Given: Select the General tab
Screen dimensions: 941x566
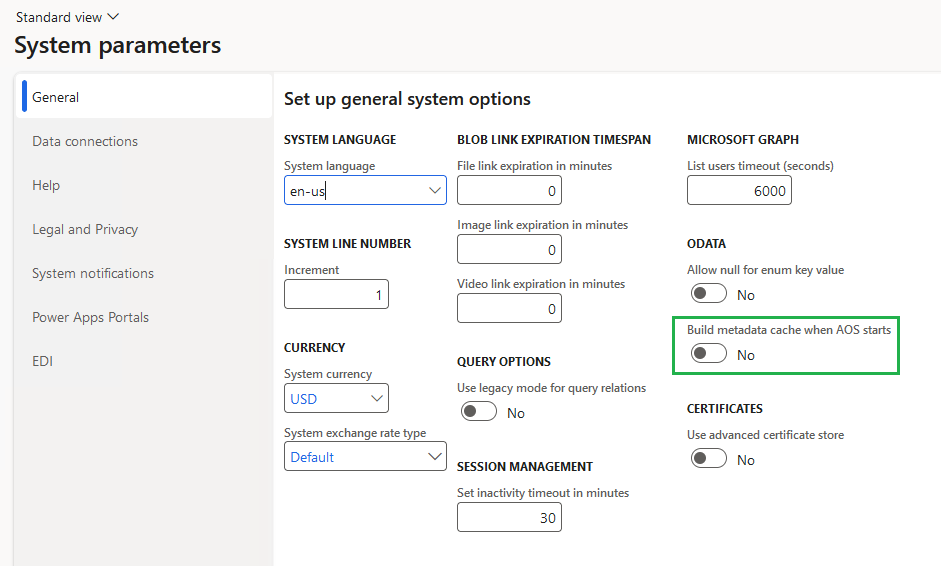Looking at the screenshot, I should 144,97.
